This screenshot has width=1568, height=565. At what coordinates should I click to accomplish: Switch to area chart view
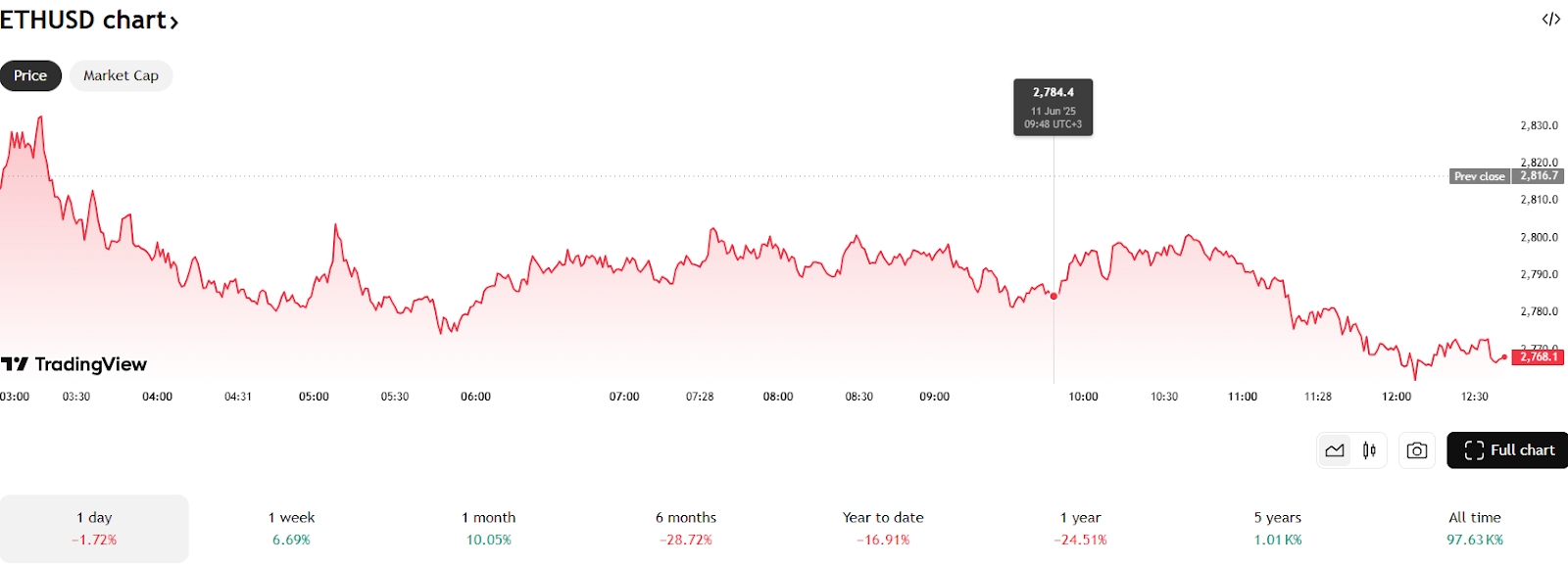(x=1335, y=450)
